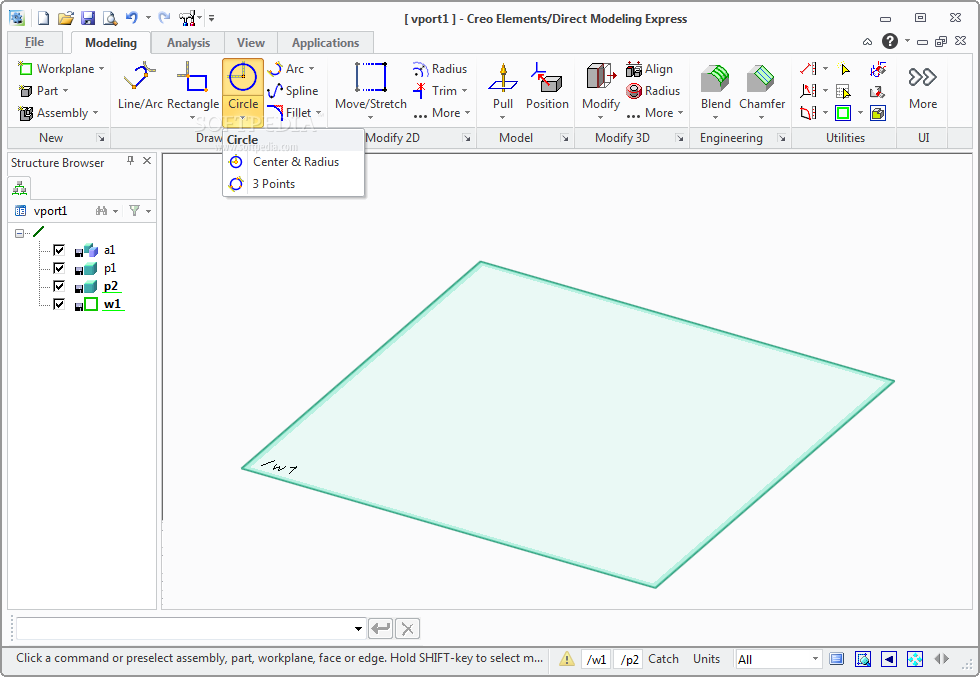Screen dimensions: 980x677
Task: Uncheck the a1 assembly checkbox
Action: (59, 250)
